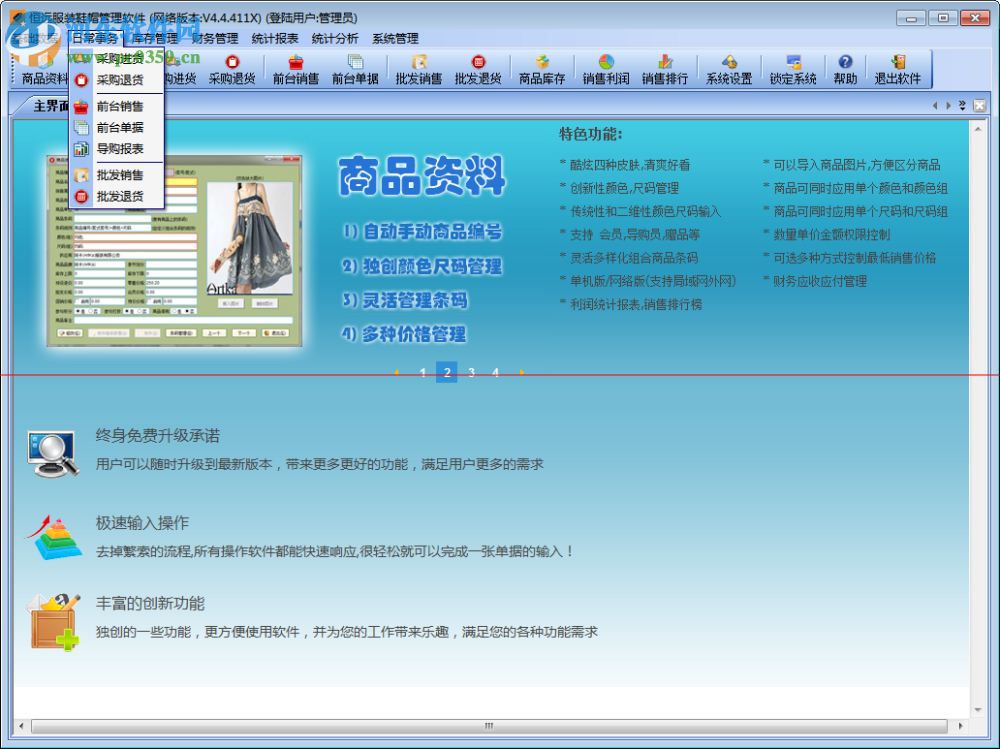Screen dimensions: 1000x749
Task: Open 商品资料 toolbar button
Action: pos(43,70)
